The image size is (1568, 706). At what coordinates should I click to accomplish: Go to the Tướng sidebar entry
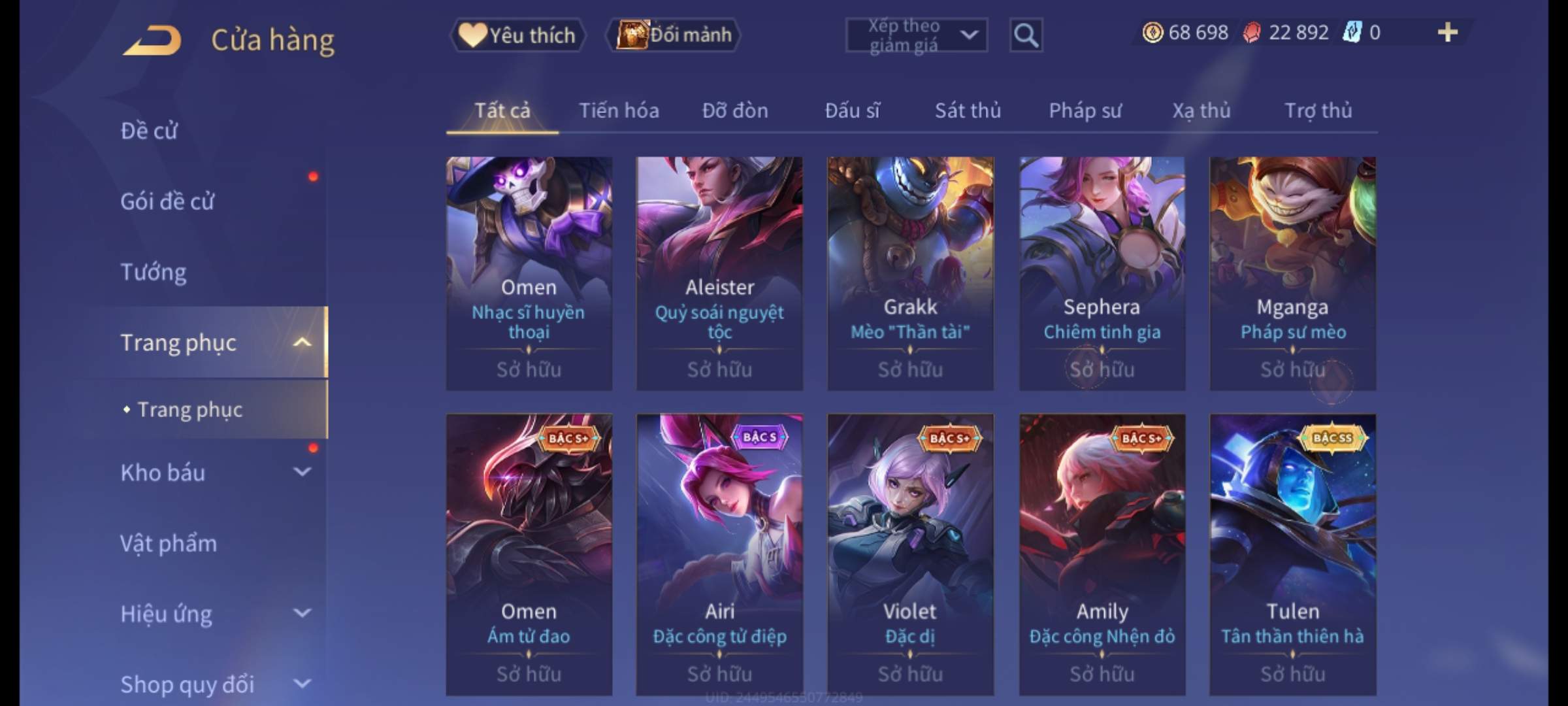(154, 272)
